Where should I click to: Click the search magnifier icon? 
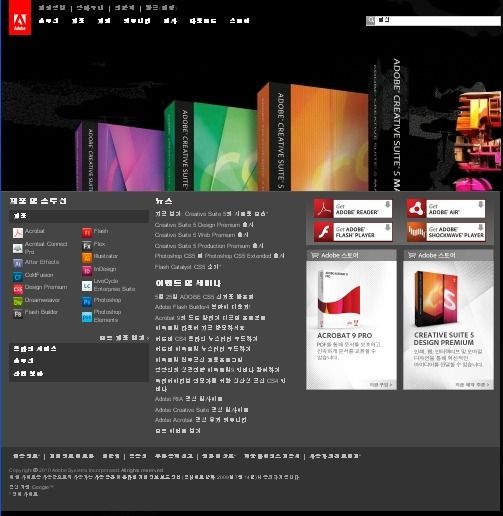371,21
